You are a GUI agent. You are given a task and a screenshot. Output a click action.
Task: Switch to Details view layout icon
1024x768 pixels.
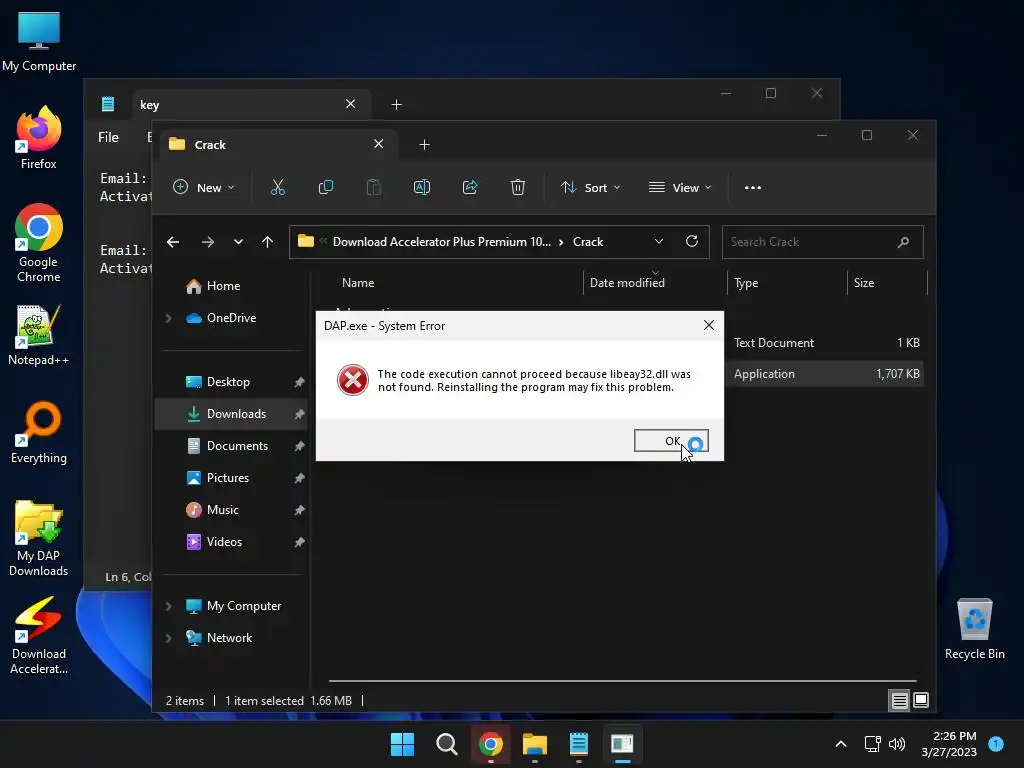899,701
